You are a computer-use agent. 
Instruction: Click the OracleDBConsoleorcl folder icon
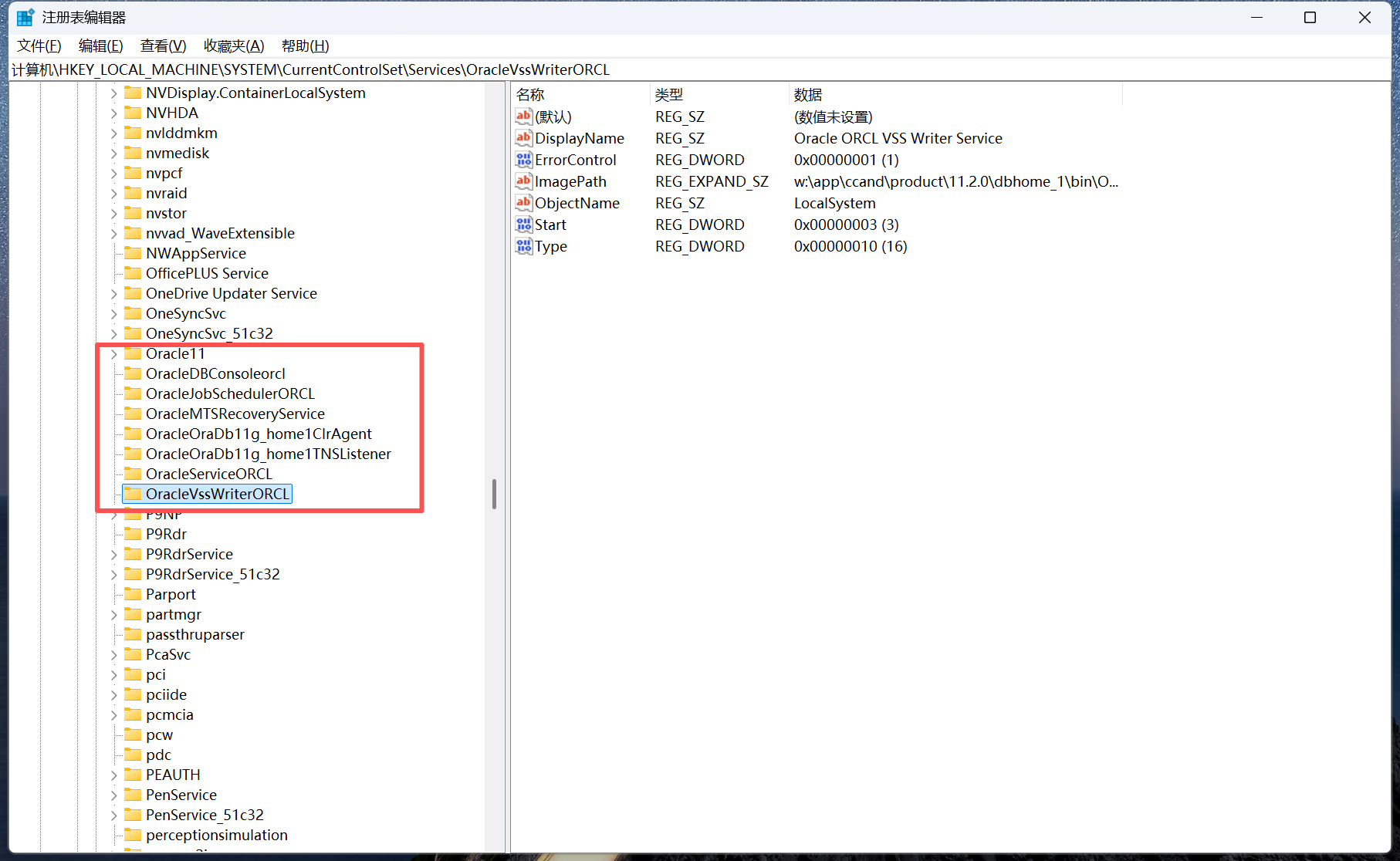[x=133, y=373]
